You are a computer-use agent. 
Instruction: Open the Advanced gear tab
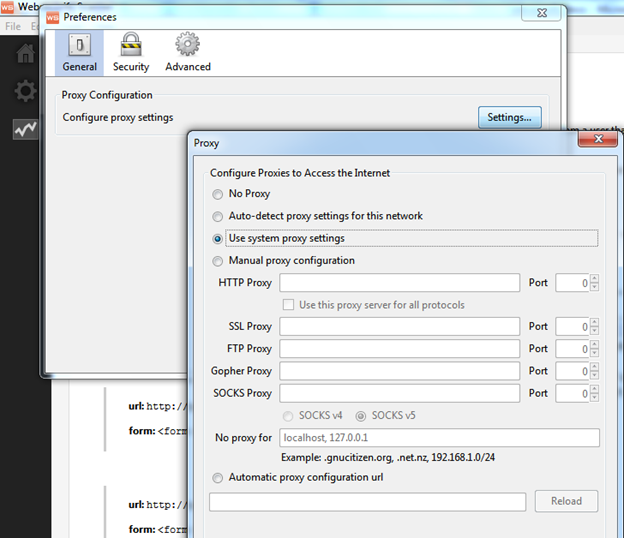188,53
